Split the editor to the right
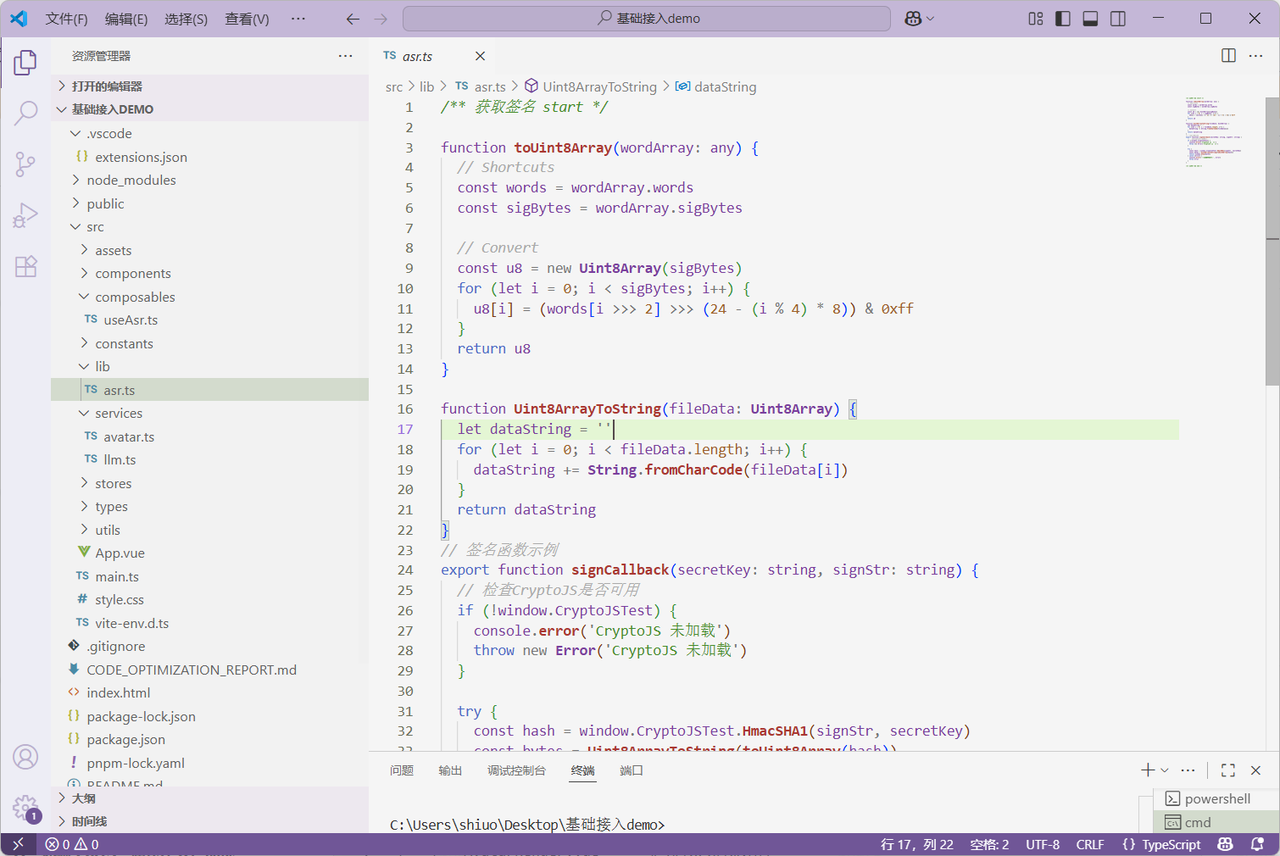Image resolution: width=1280 pixels, height=856 pixels. coord(1228,56)
